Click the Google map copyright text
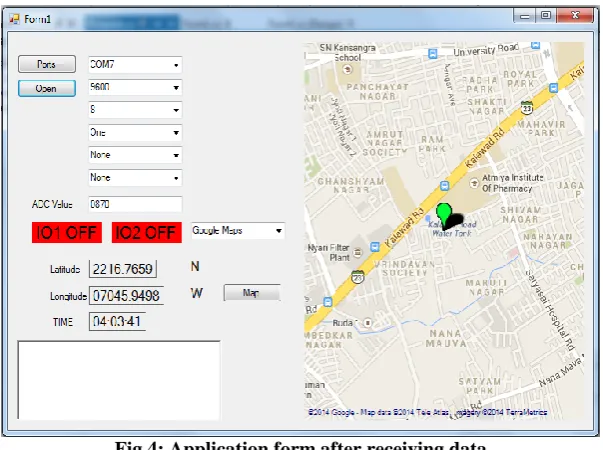Viewport: 603px width, 450px height. click(x=428, y=412)
